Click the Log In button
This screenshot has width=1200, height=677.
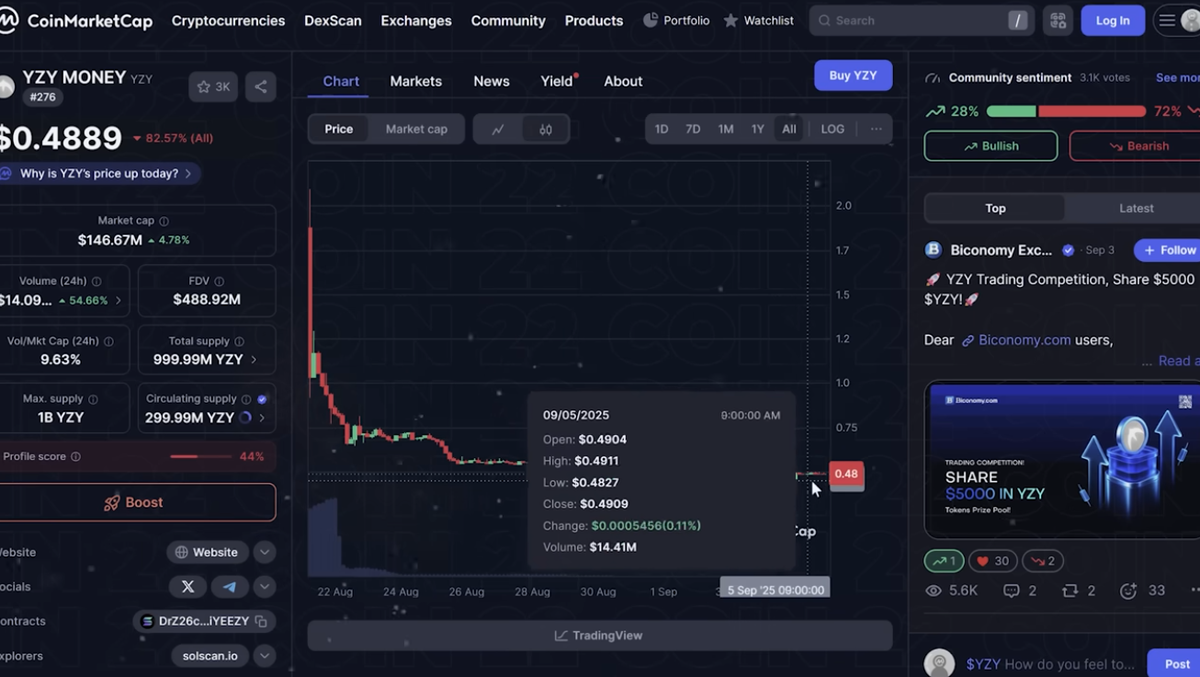click(x=1112, y=20)
